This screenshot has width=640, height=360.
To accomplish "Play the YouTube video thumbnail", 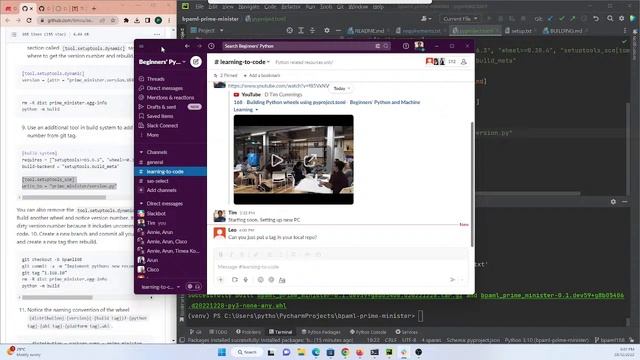I will [277, 160].
